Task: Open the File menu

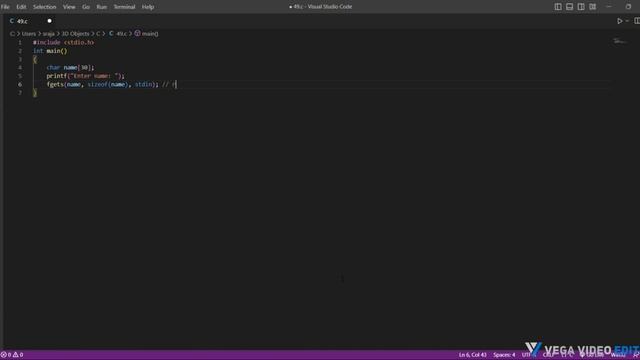Action: tap(5, 7)
